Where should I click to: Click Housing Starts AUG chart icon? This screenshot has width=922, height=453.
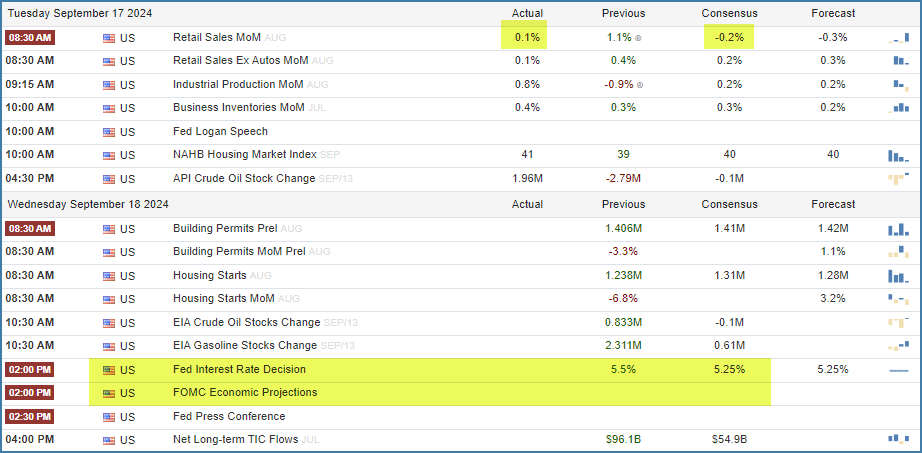point(898,275)
